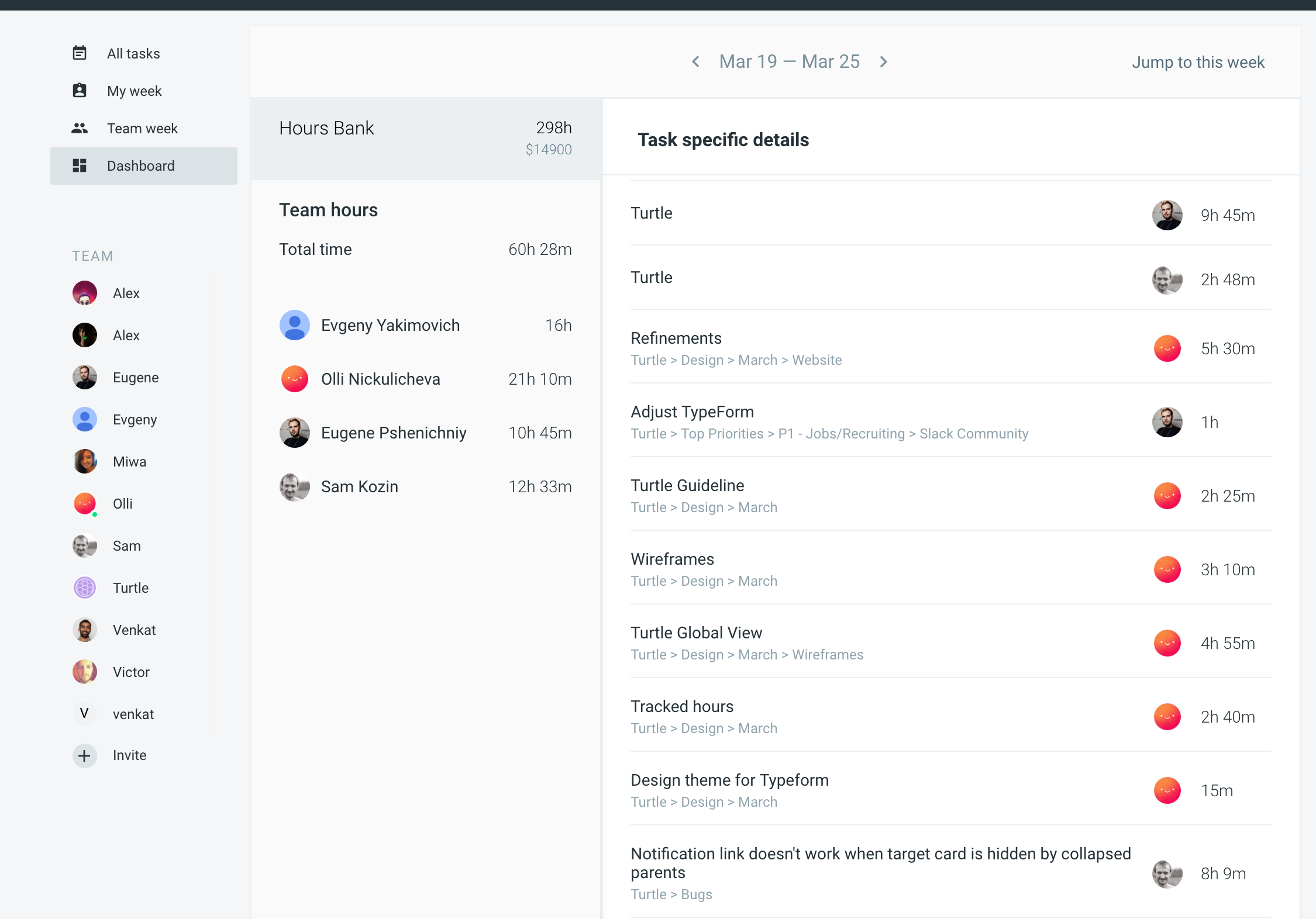Select Sam Kozin row in Team hours
The width and height of the screenshot is (1316, 919).
359,486
